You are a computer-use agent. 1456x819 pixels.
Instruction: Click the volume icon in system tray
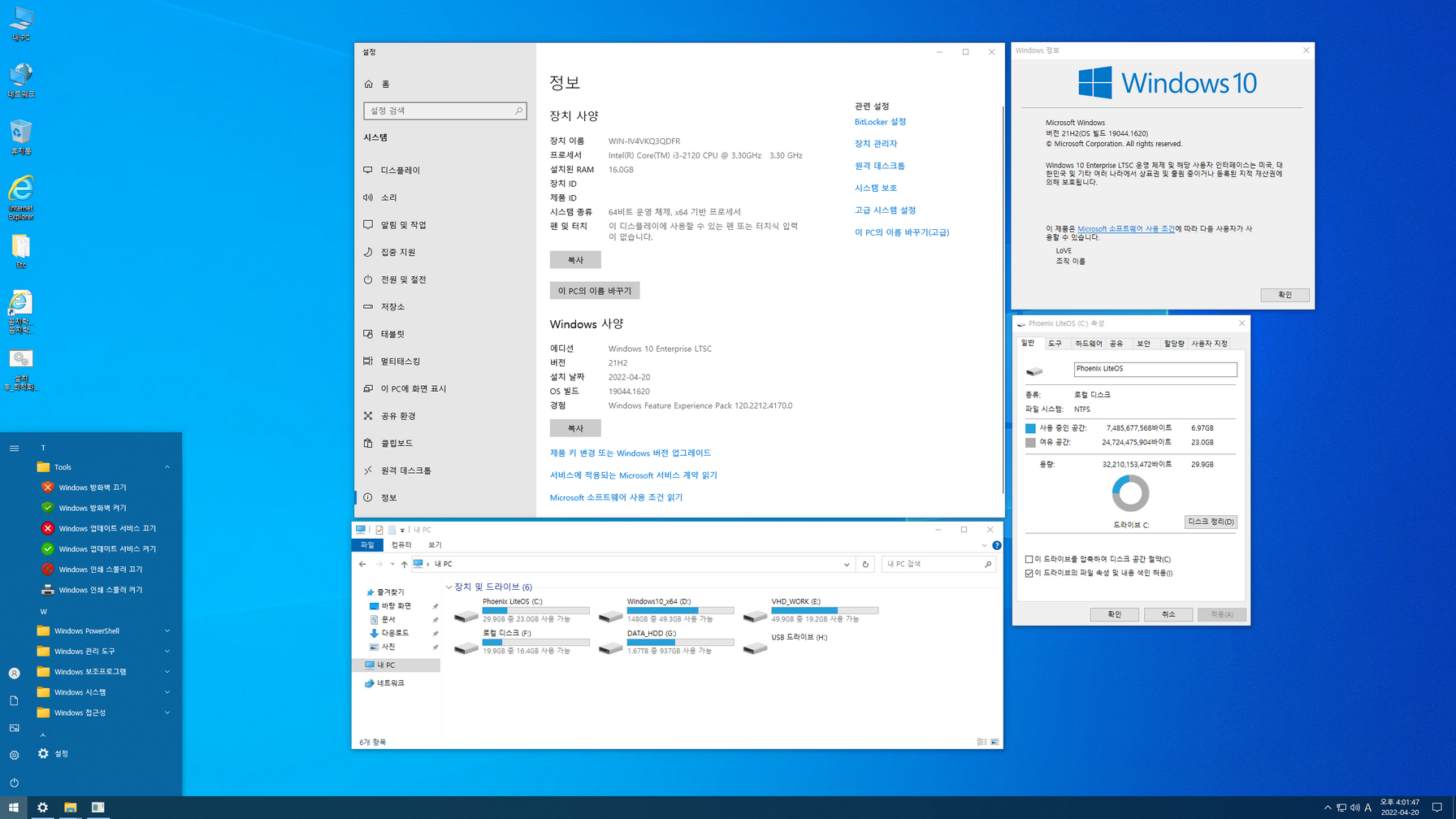pos(1354,808)
